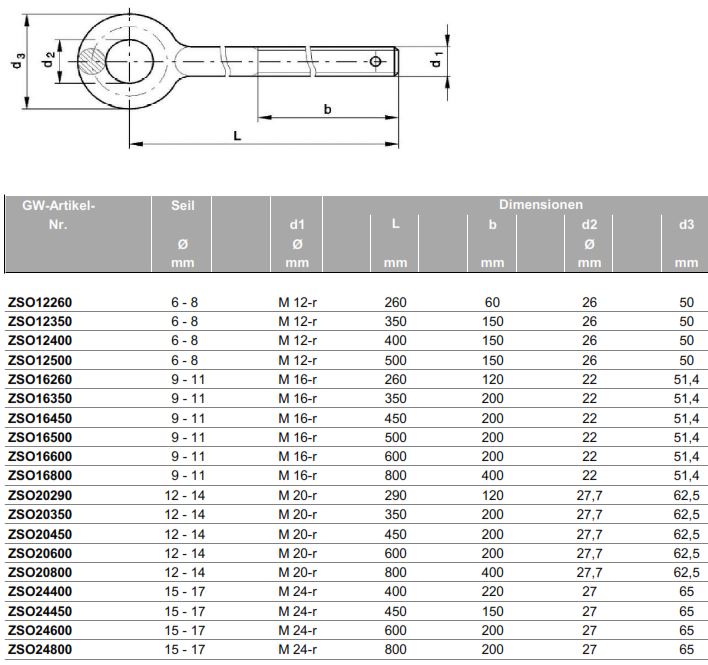Select the L column header in table
This screenshot has height=665, width=708.
click(396, 225)
